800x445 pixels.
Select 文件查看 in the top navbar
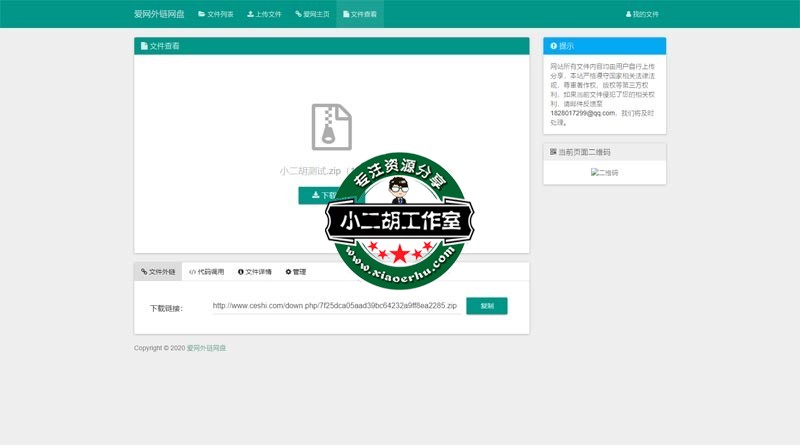click(x=359, y=14)
